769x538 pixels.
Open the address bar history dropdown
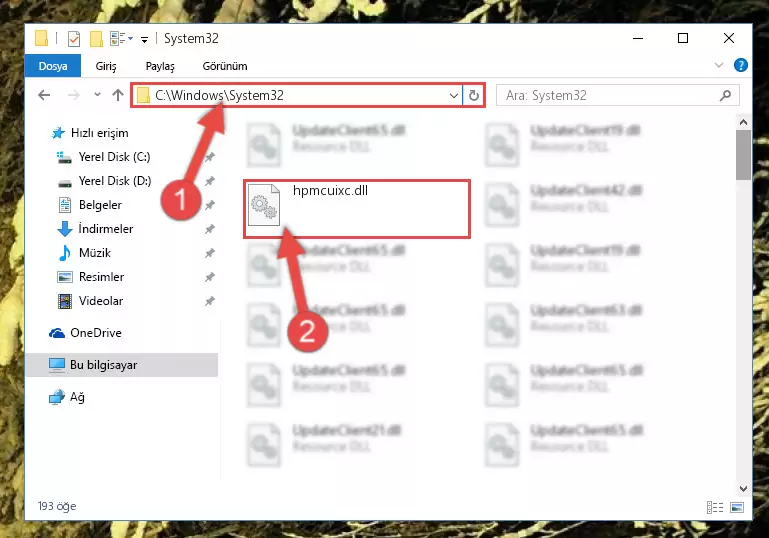click(x=454, y=95)
